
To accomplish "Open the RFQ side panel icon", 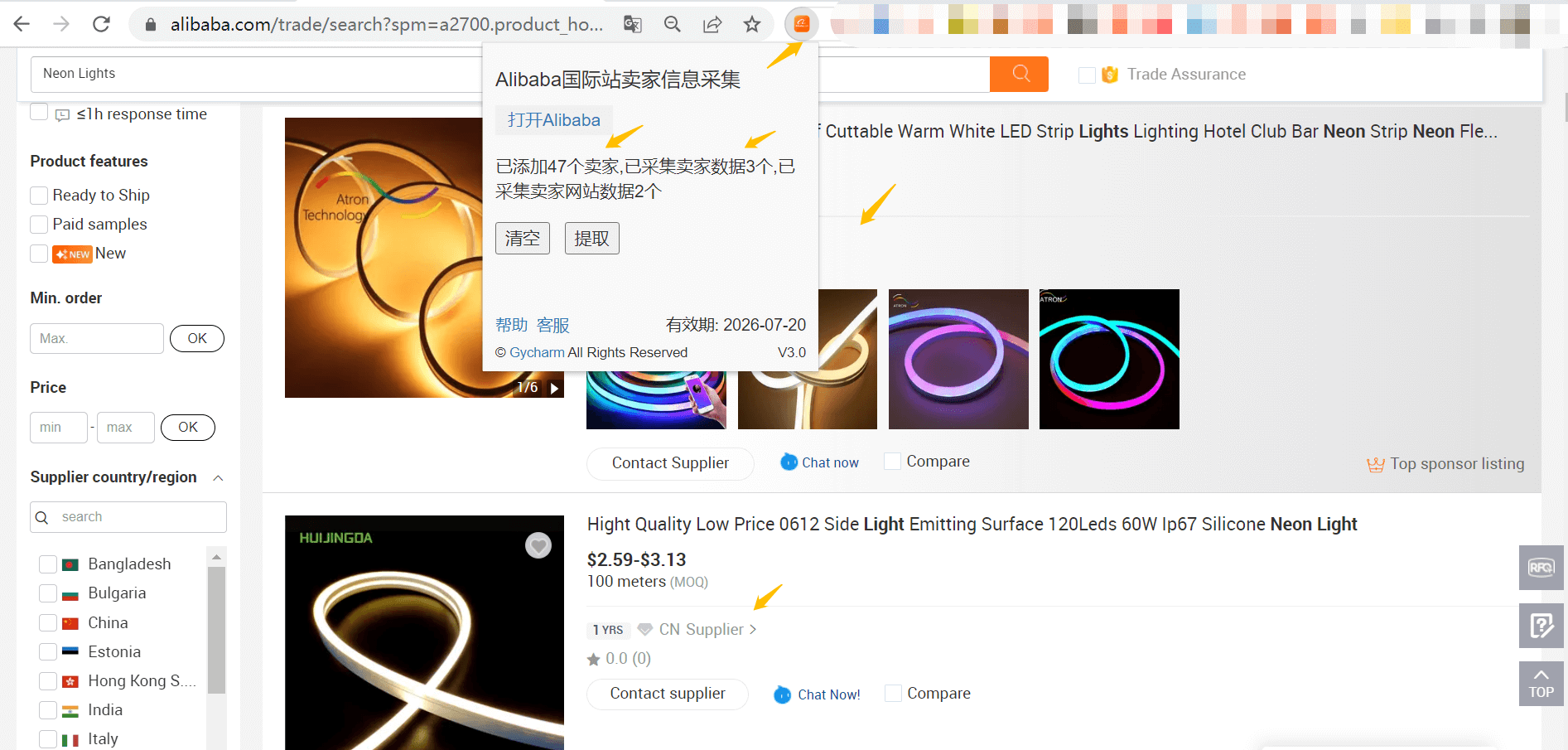I will pyautogui.click(x=1541, y=568).
